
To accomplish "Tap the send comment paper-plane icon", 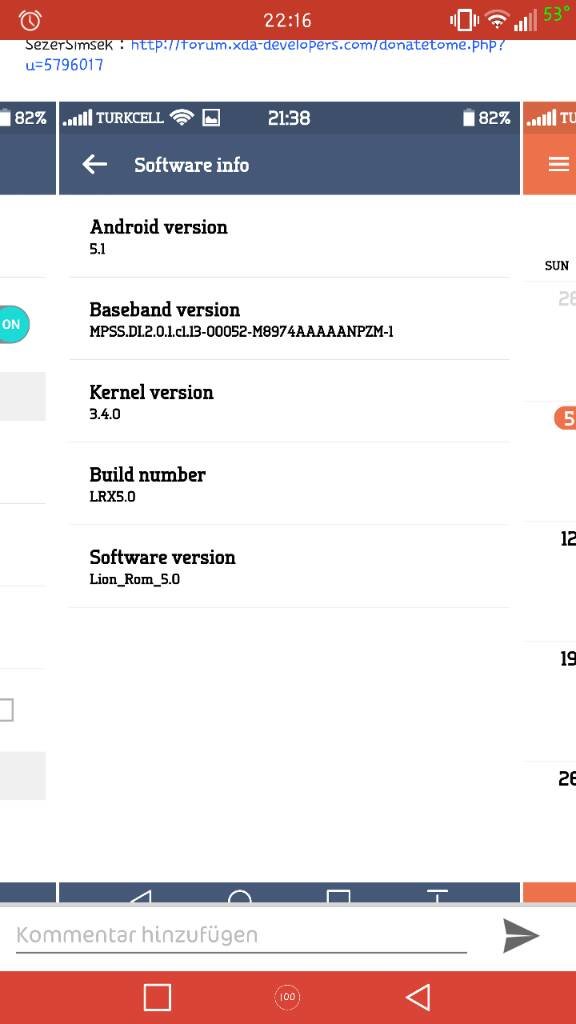I will click(521, 936).
